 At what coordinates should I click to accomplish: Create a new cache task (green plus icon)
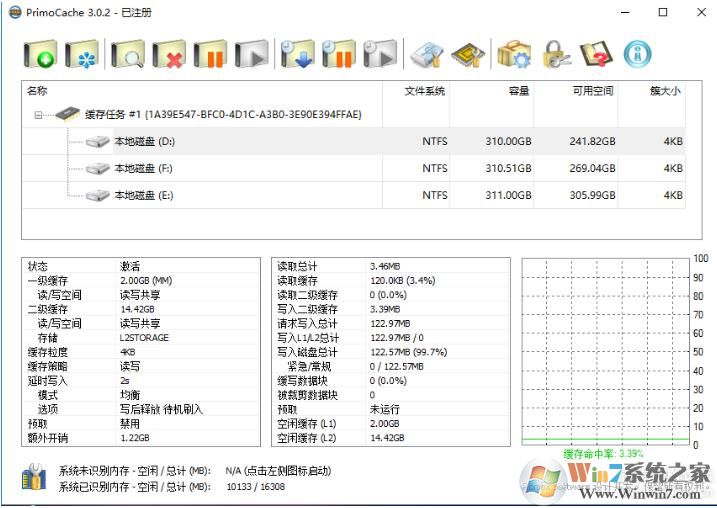pos(40,54)
